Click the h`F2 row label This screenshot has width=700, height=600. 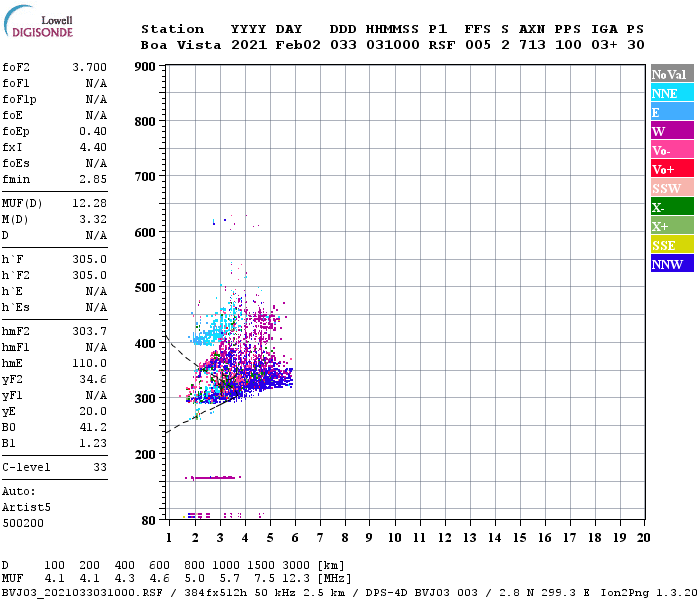[16, 275]
